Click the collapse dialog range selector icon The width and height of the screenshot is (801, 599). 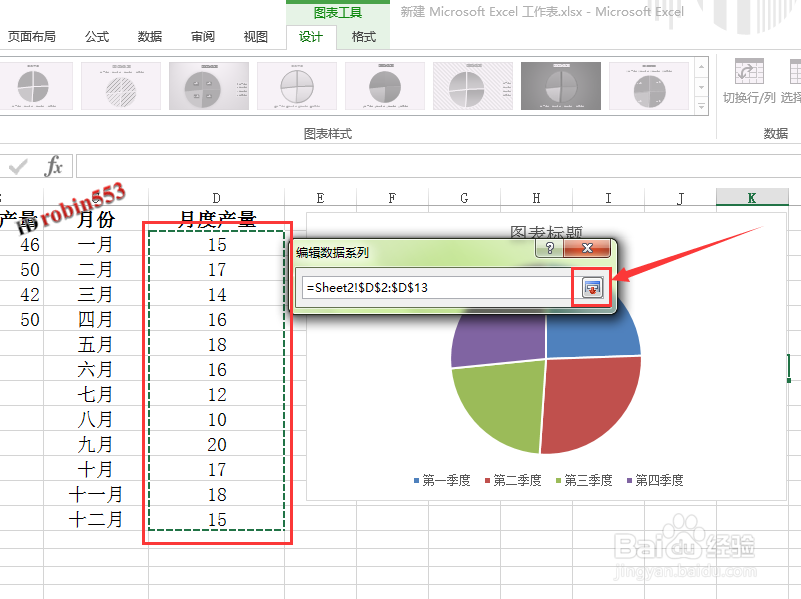[x=592, y=287]
